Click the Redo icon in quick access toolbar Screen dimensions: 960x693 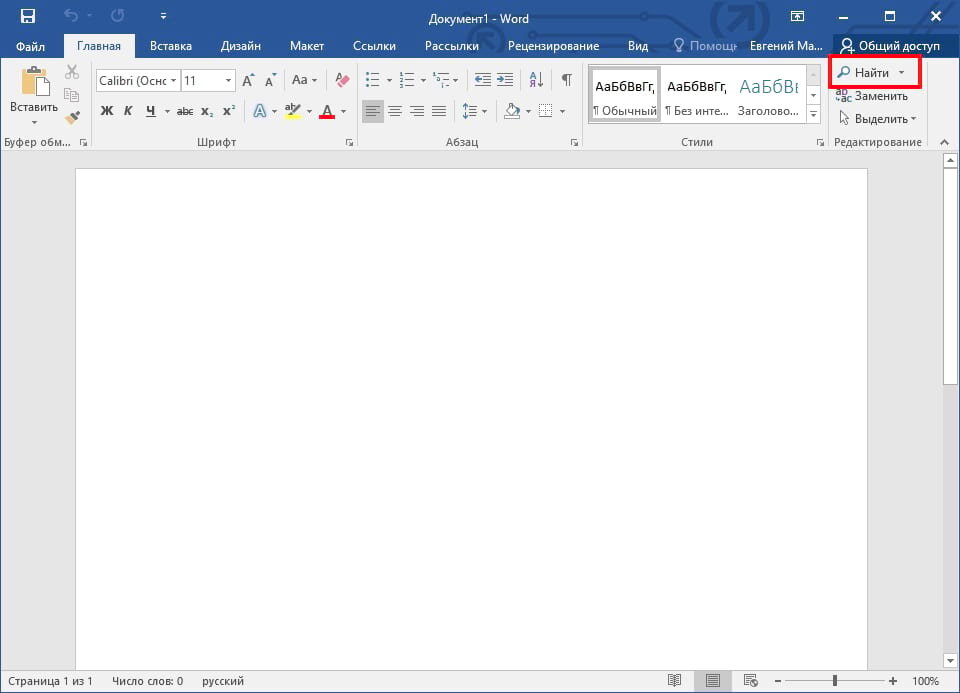pos(118,15)
